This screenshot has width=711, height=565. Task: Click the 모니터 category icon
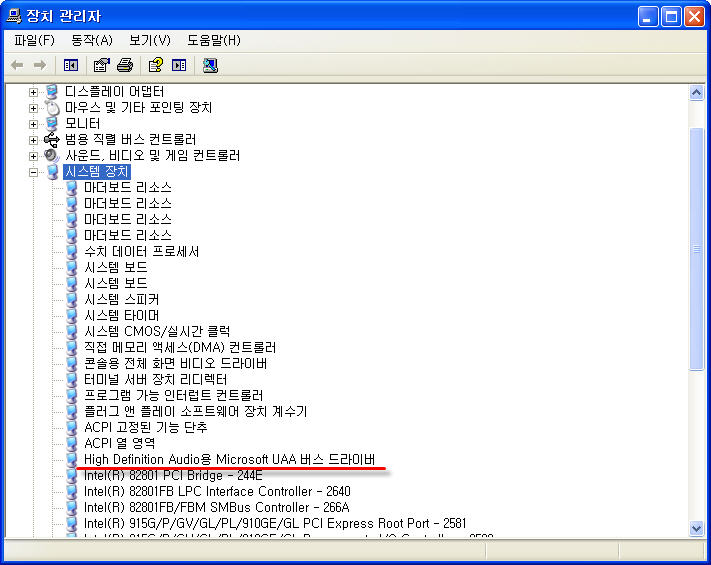(52, 124)
